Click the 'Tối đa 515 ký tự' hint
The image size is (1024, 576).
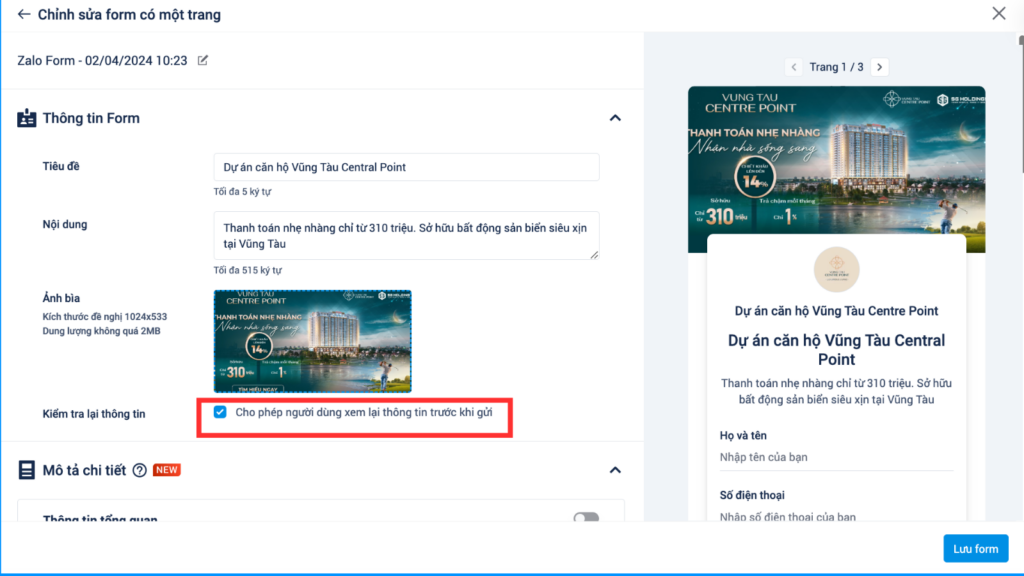click(x=248, y=270)
